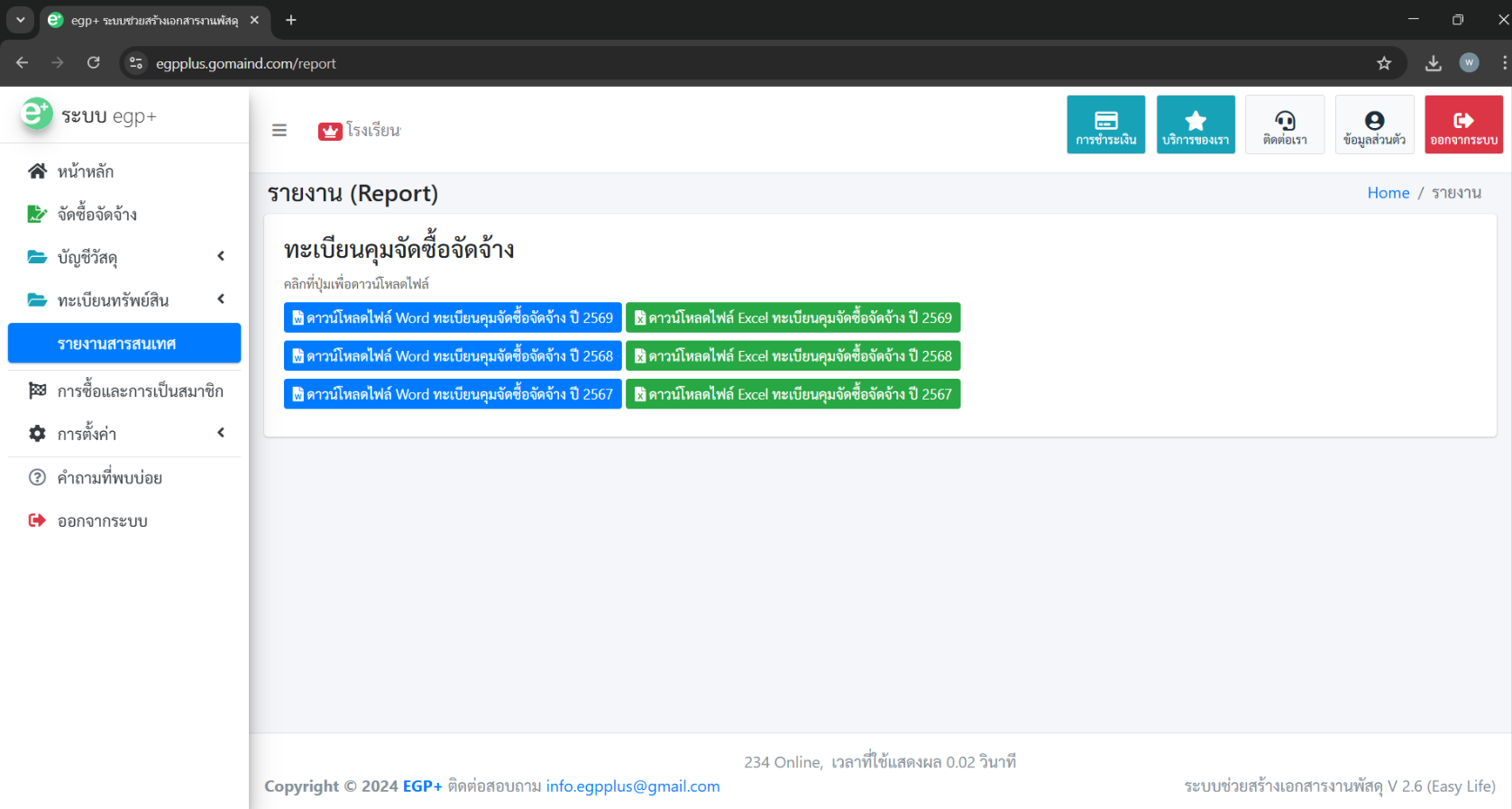Expand the บัญชีวัสดุ submenu chevron
Screen dimensions: 1512x809
pos(221,256)
